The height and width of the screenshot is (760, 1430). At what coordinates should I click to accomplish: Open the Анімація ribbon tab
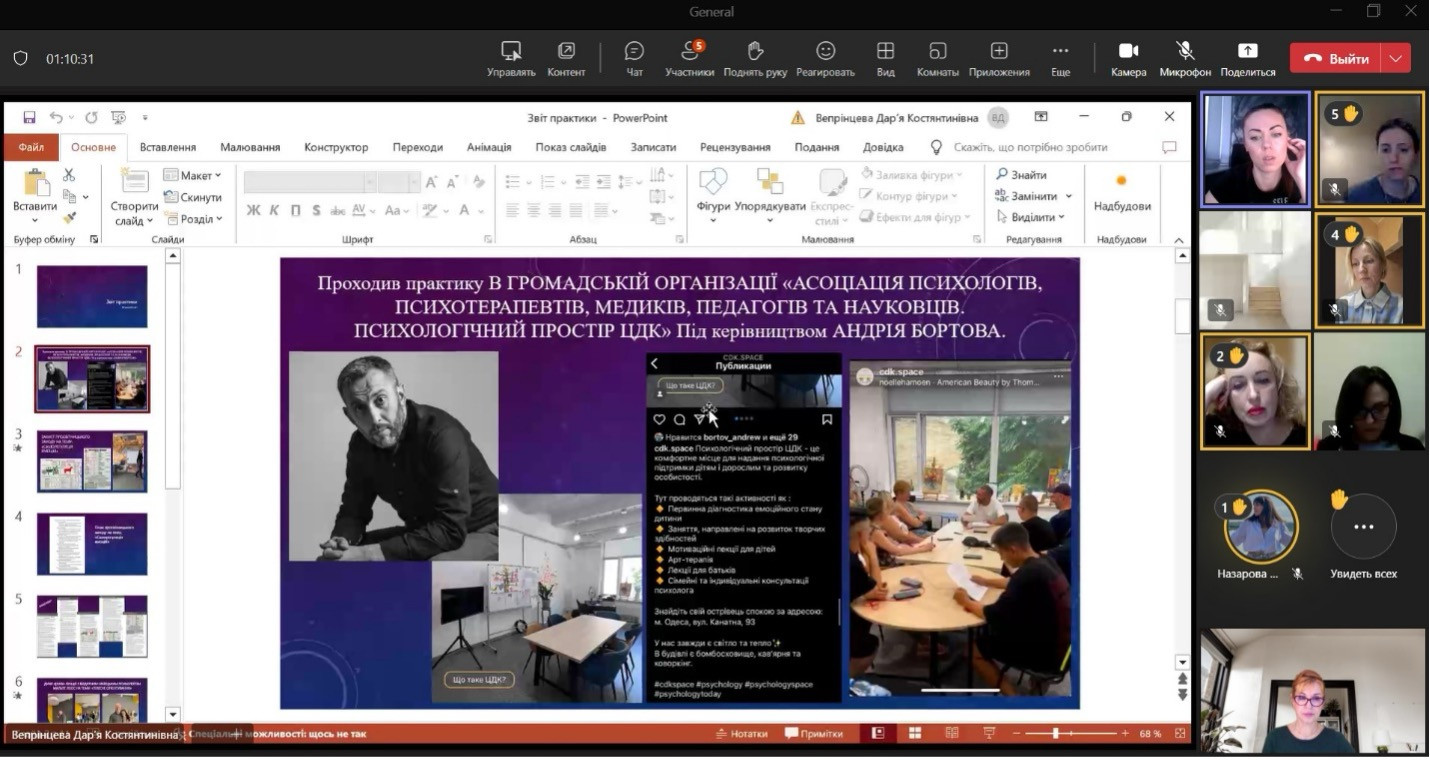click(488, 147)
